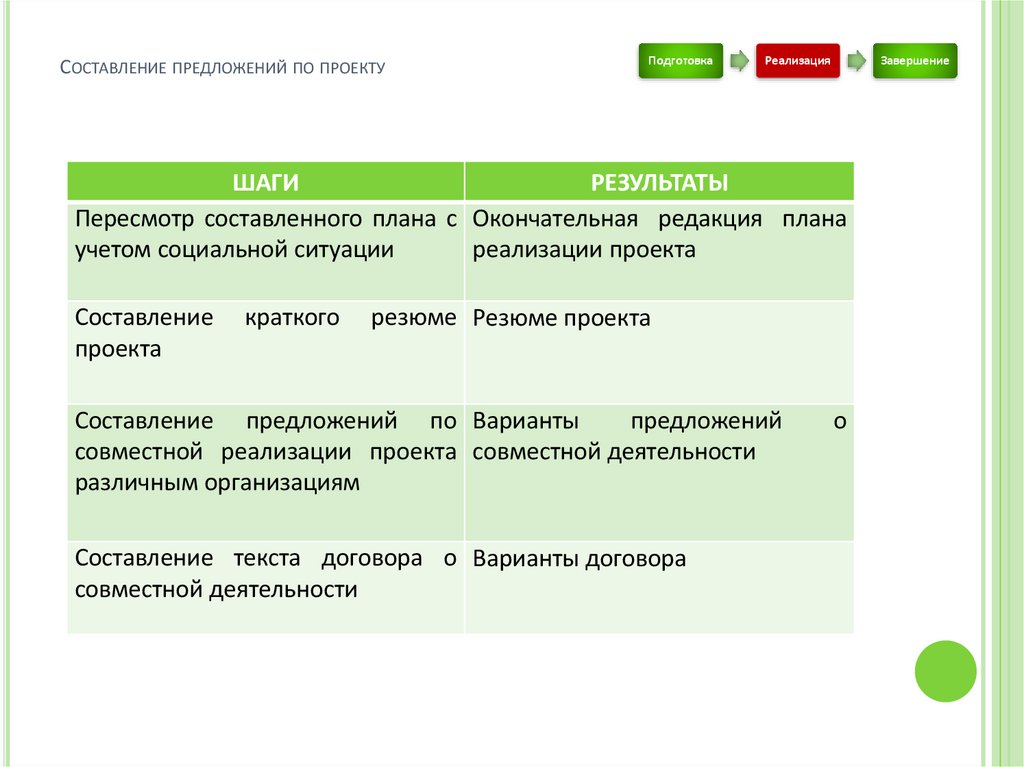This screenshot has height=767, width=1024.
Task: Click the slide title Составление предложений по проекту
Action: pos(224,67)
